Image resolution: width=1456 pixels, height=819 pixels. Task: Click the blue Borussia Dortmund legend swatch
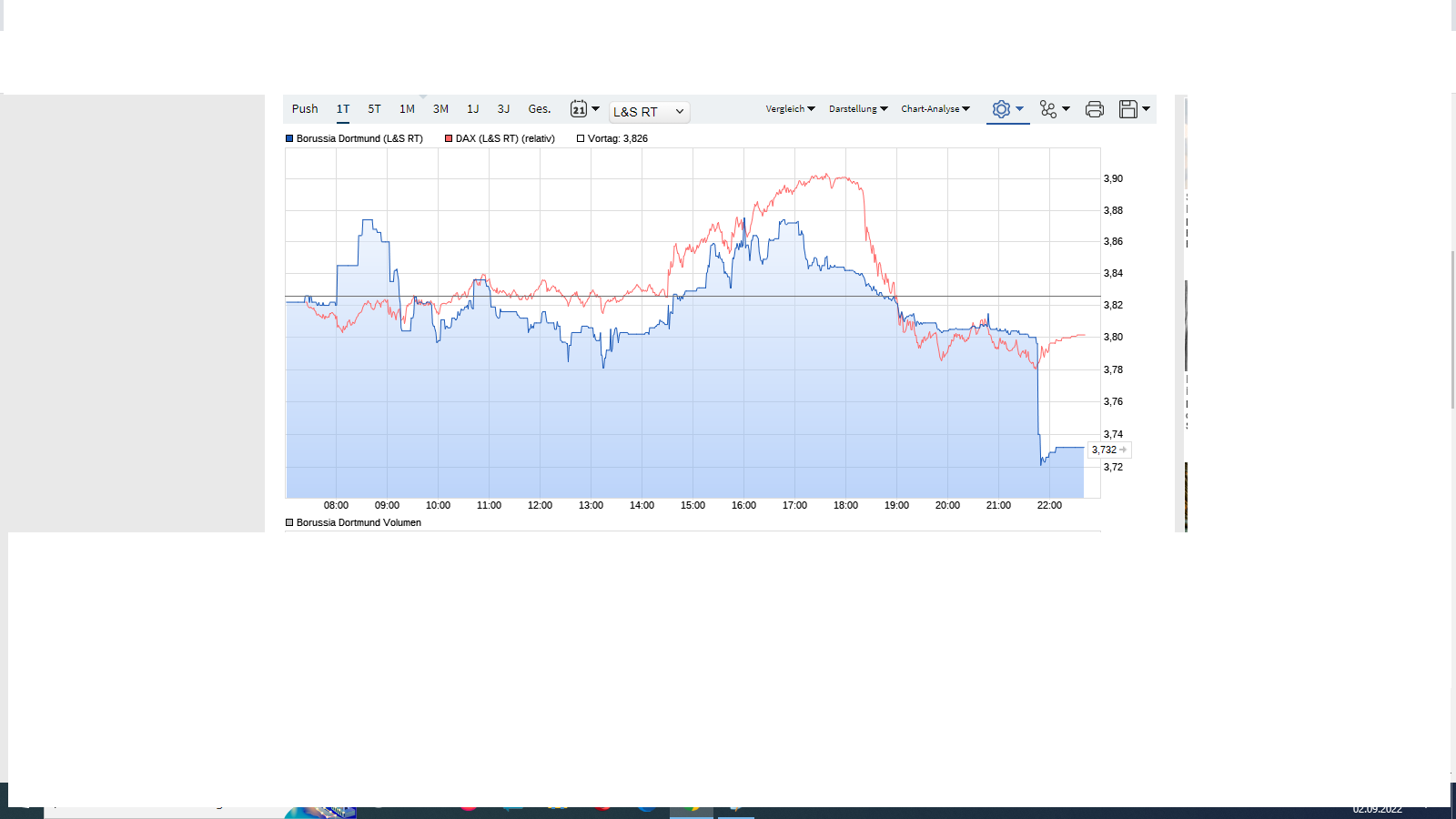[x=289, y=139]
